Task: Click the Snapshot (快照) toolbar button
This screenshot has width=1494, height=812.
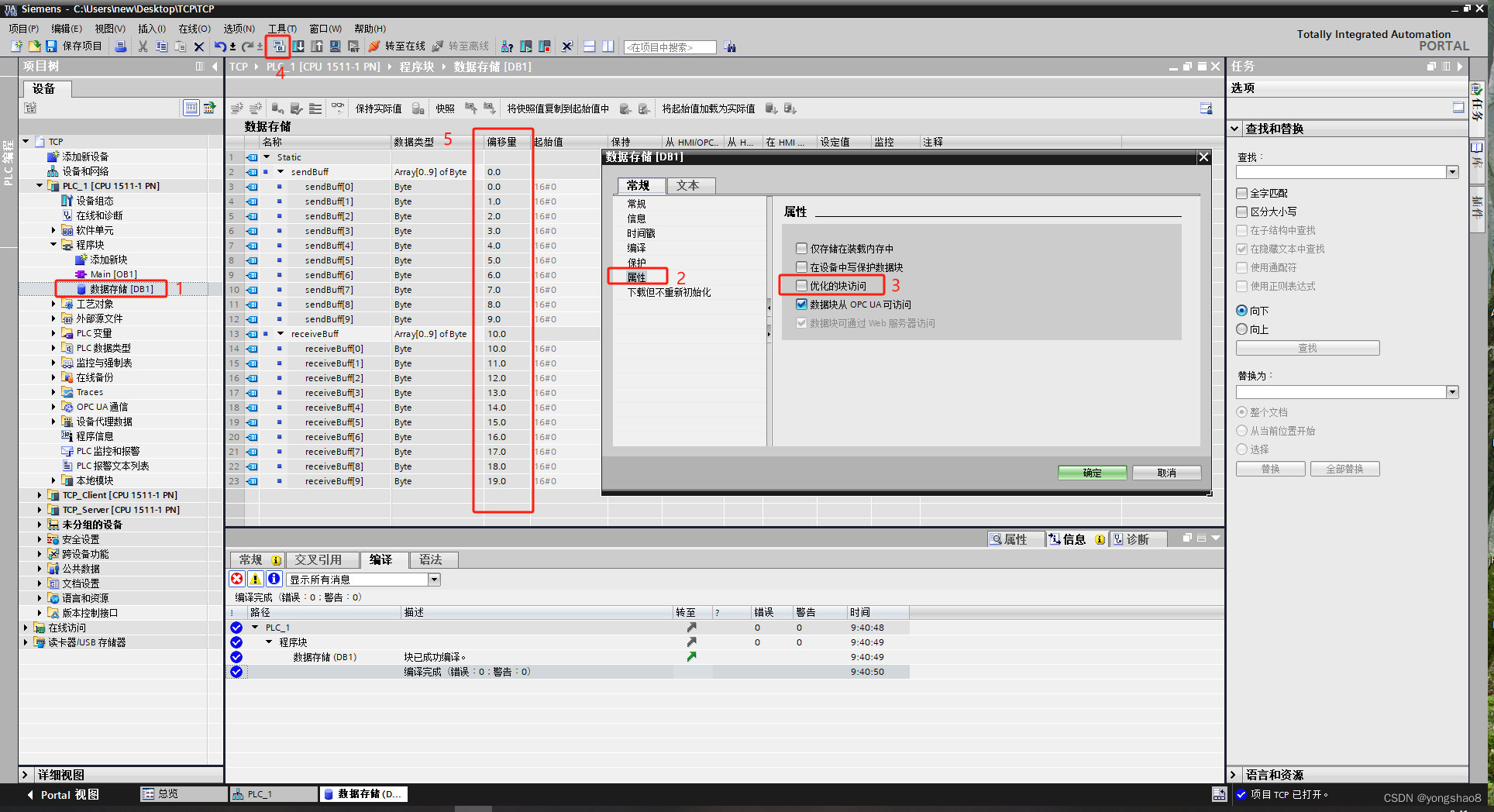Action: click(x=445, y=108)
